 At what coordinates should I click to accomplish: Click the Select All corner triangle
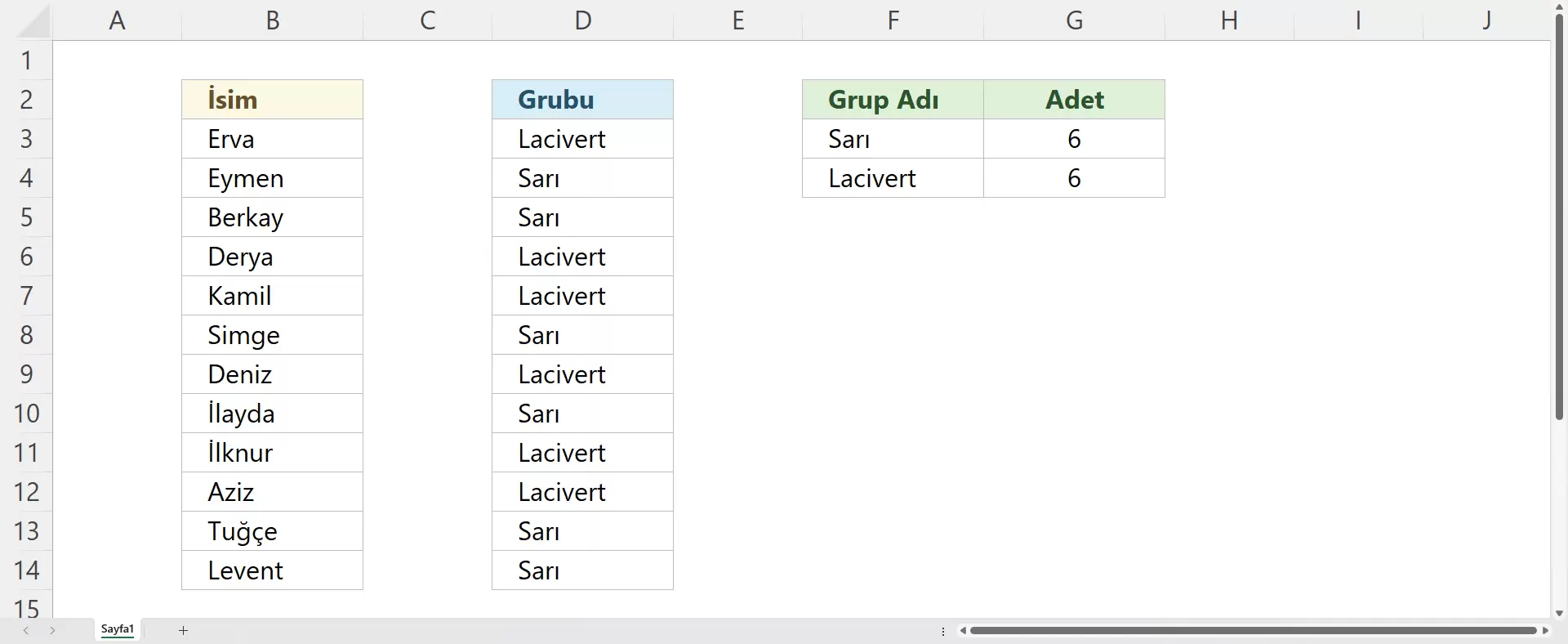[x=34, y=23]
